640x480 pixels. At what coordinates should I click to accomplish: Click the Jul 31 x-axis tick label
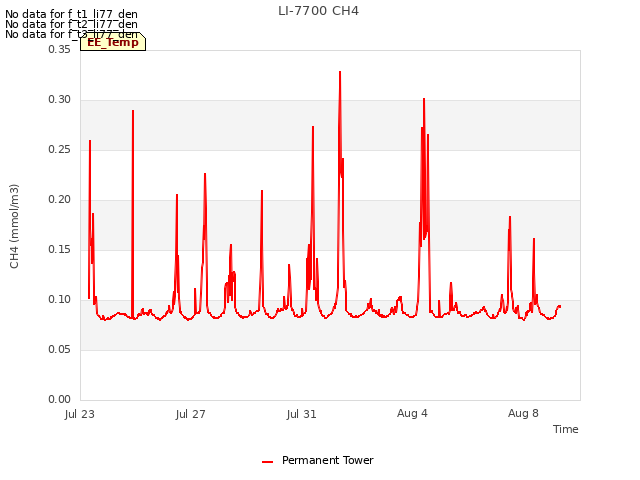point(302,414)
